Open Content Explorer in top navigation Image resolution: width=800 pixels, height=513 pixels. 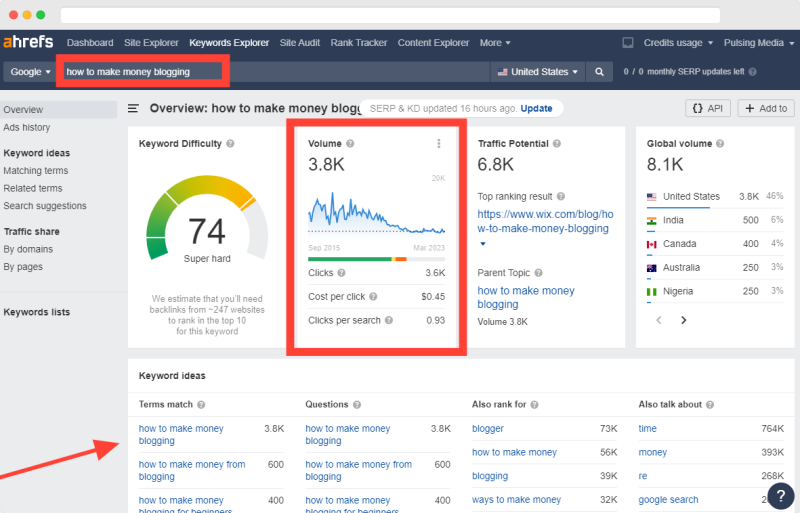click(433, 43)
